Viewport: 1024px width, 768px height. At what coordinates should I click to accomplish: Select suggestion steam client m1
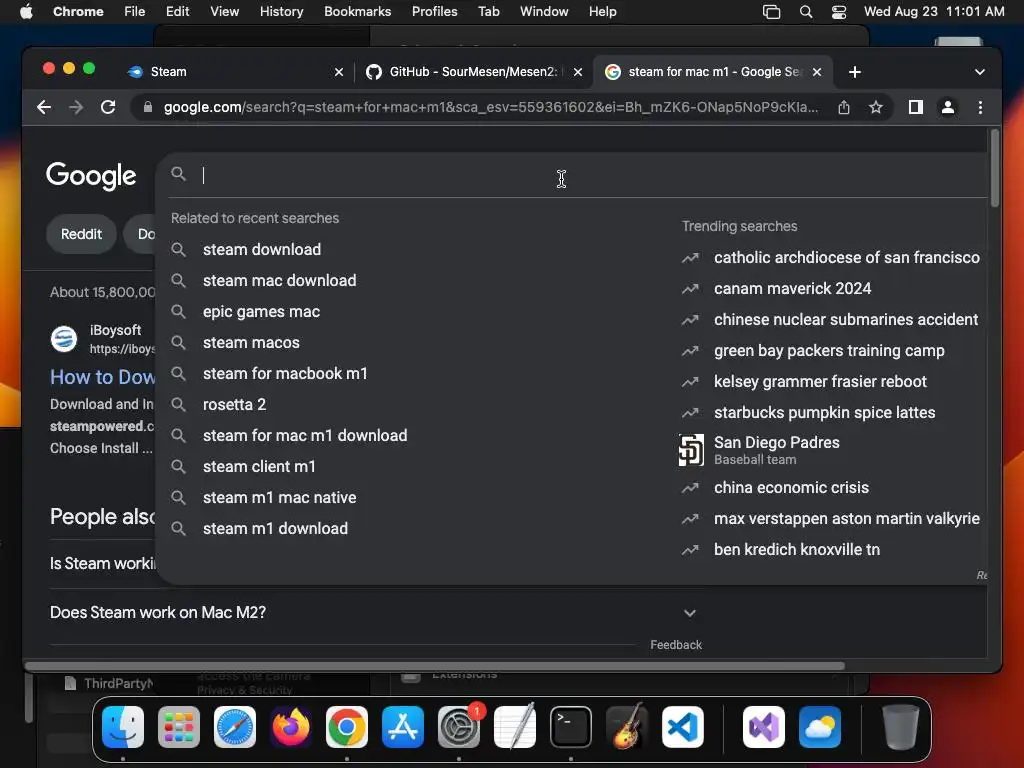pos(259,466)
